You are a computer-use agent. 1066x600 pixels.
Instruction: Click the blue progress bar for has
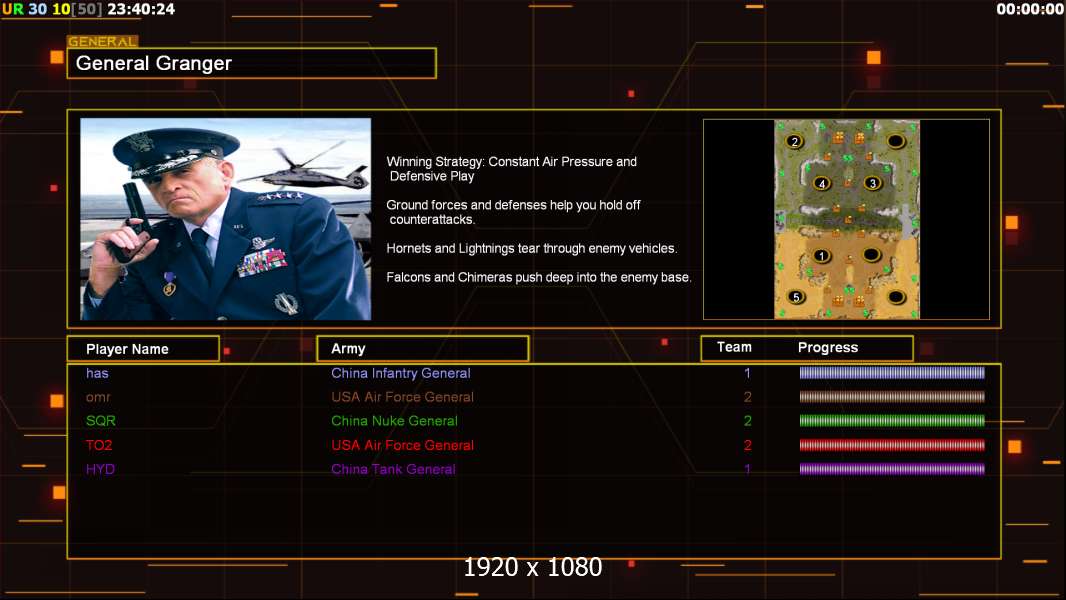pos(892,372)
